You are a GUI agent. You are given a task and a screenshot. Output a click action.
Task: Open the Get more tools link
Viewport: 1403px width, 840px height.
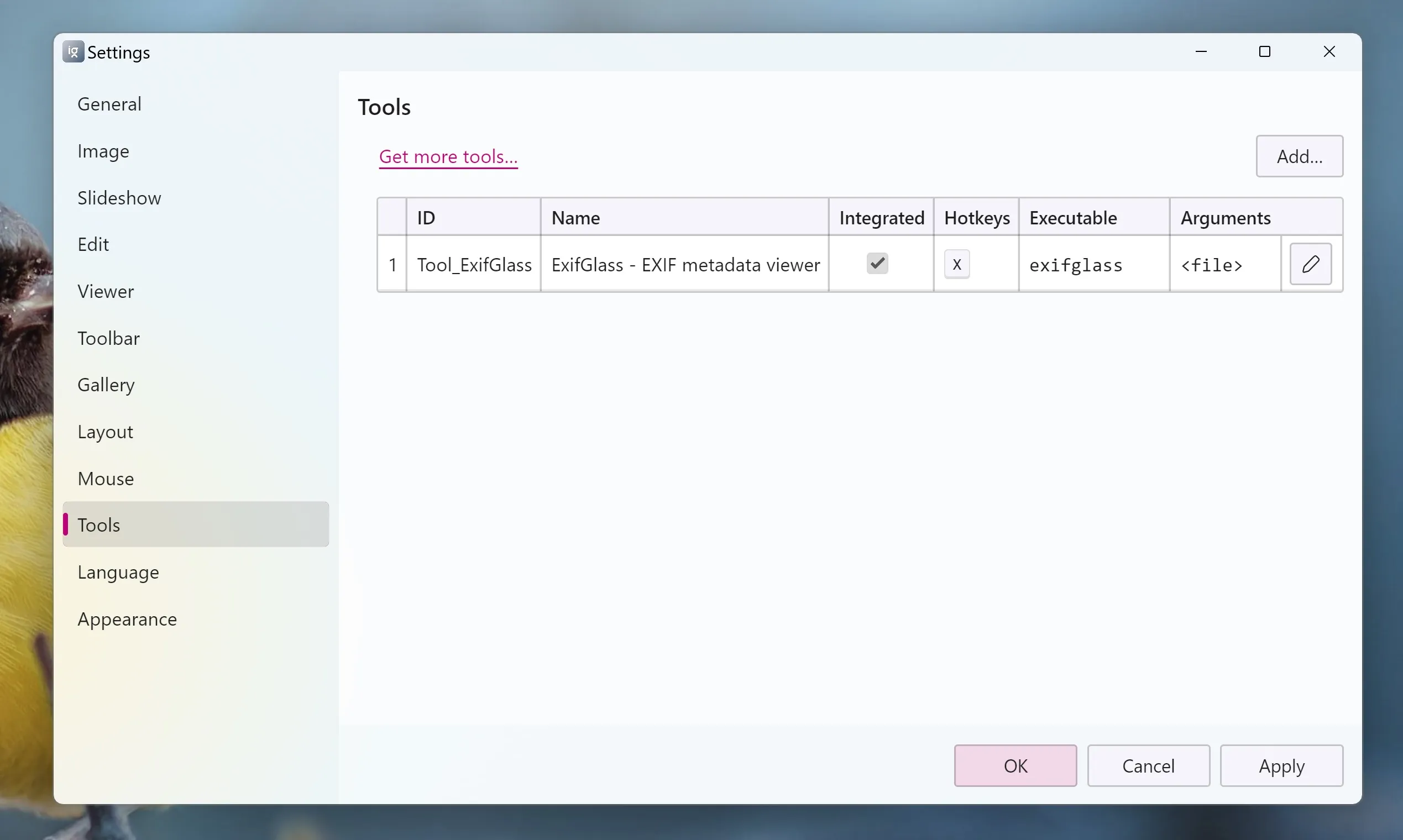click(448, 156)
